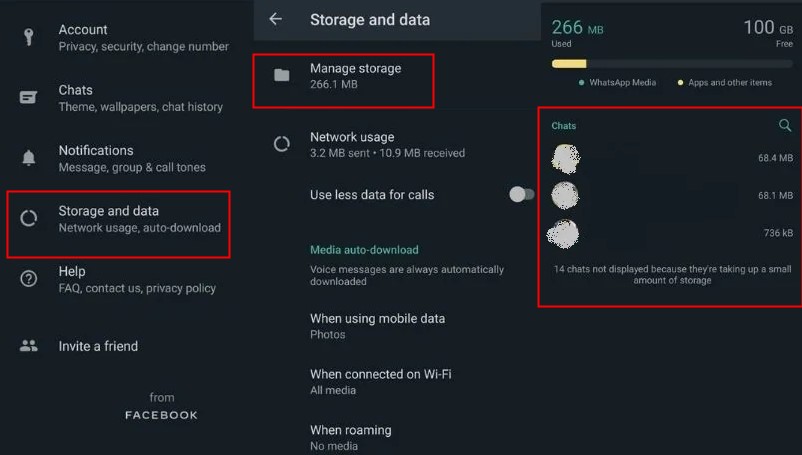The width and height of the screenshot is (802, 455).
Task: Click the back arrow beside Storage and data
Action: click(x=276, y=19)
